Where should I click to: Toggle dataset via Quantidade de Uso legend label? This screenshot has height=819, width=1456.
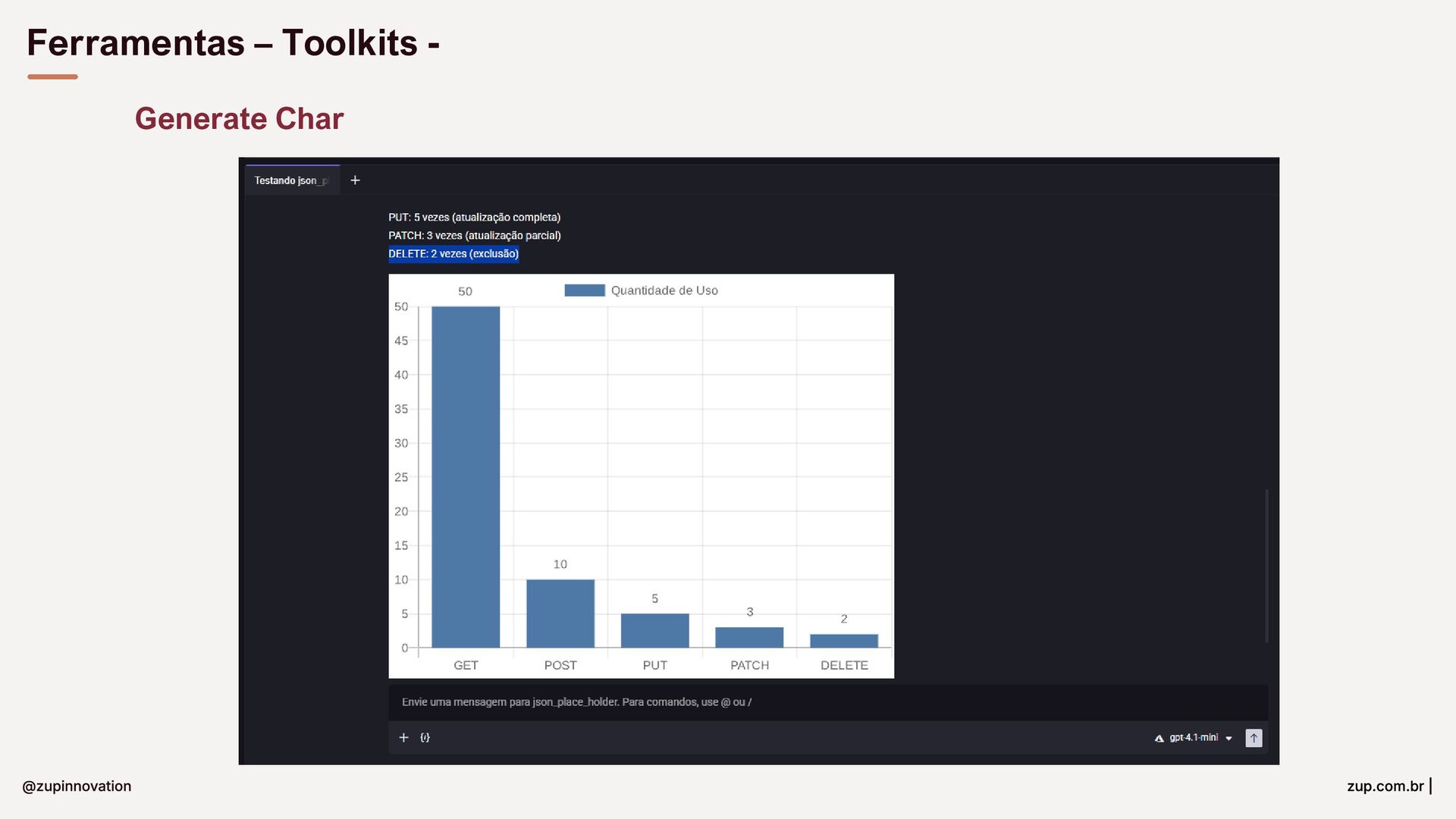(x=664, y=290)
